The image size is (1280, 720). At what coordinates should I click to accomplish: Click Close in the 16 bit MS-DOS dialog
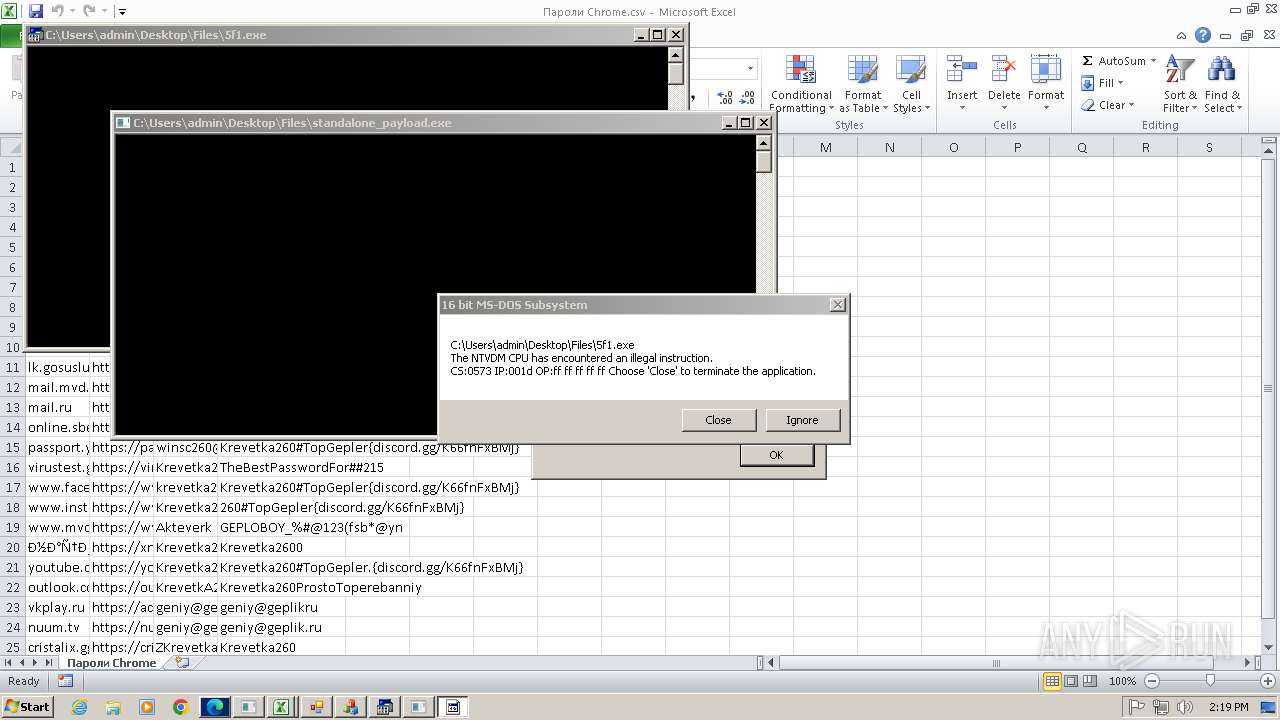tap(718, 420)
